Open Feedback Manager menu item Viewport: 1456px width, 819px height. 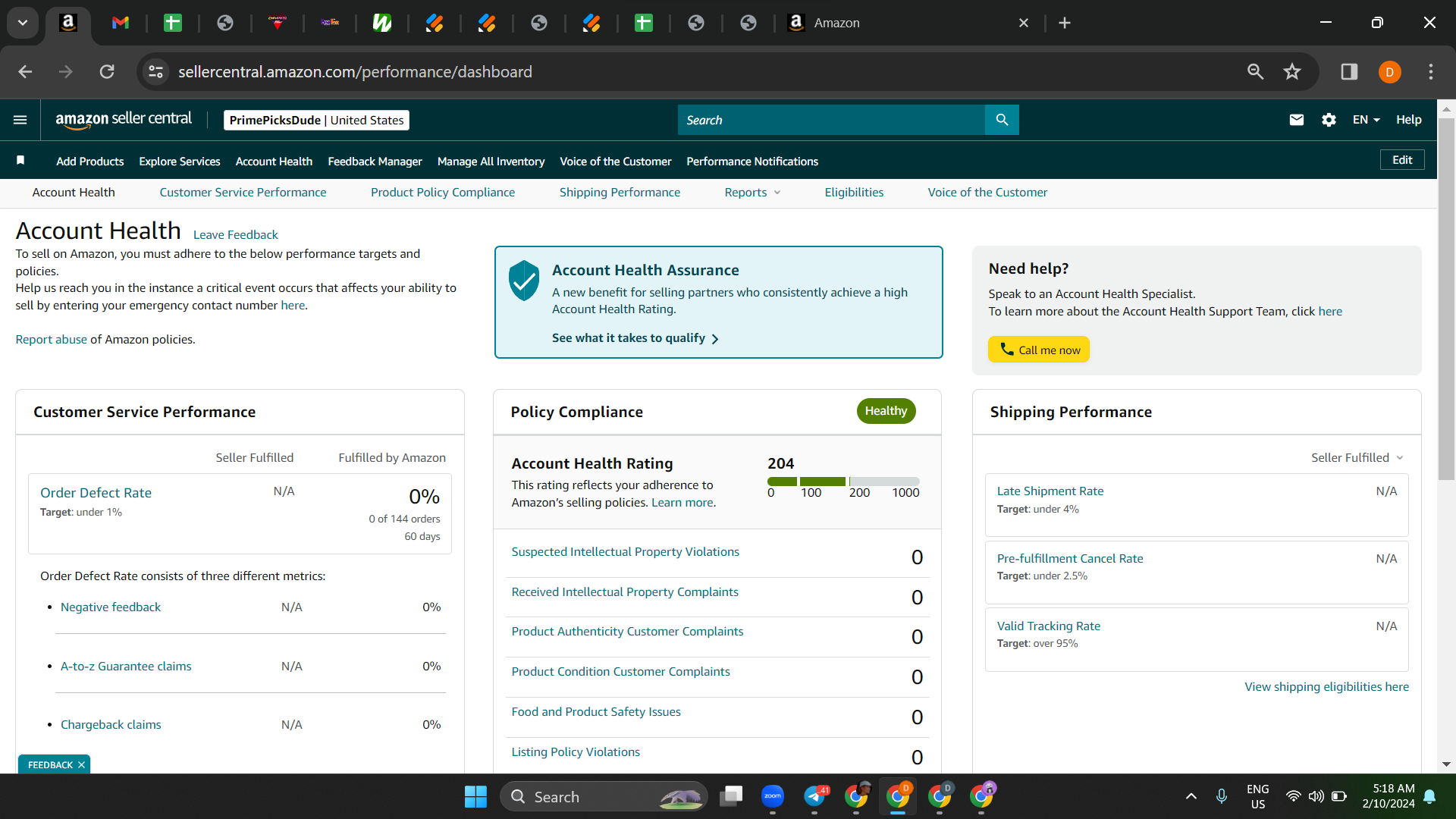[x=375, y=162]
